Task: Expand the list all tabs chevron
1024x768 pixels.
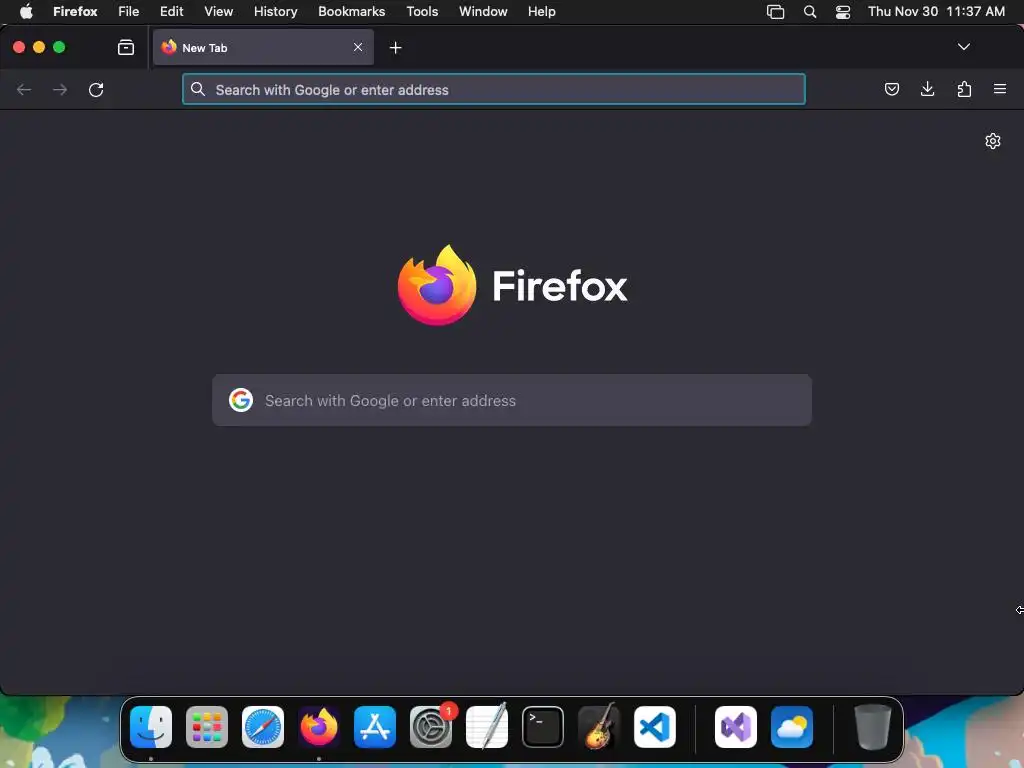Action: click(963, 47)
